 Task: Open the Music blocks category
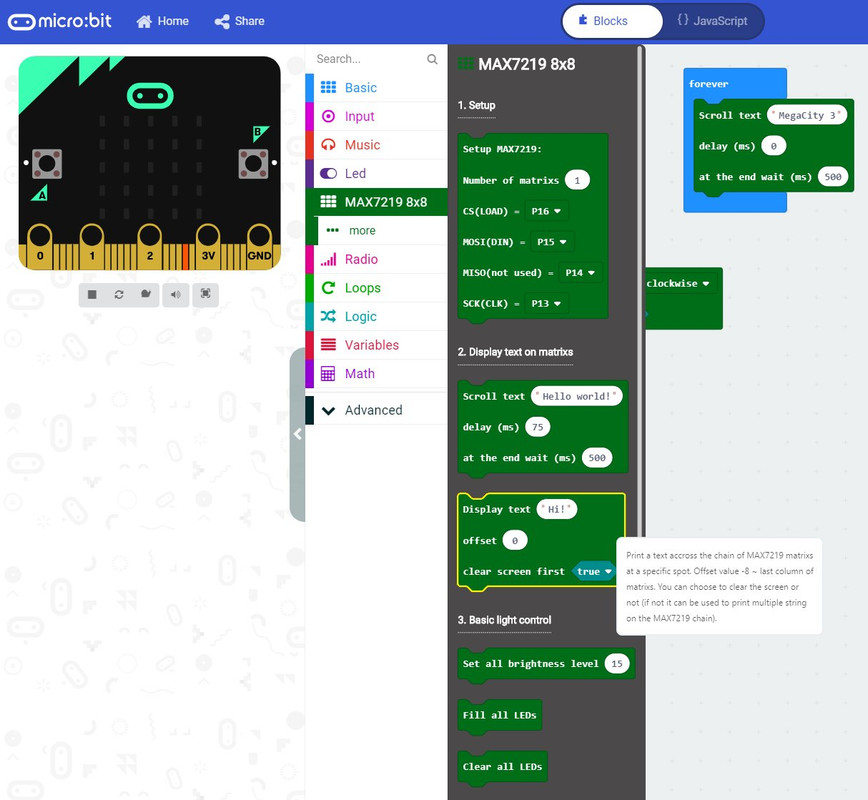[x=376, y=145]
